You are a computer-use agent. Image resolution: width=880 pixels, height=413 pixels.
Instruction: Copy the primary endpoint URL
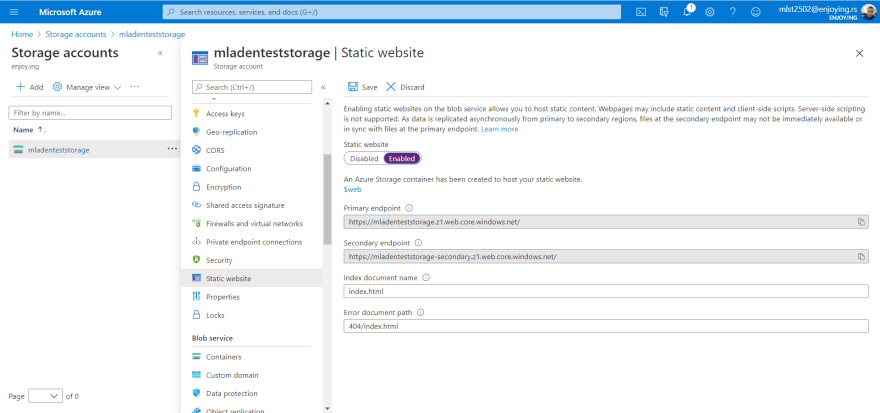coord(861,222)
